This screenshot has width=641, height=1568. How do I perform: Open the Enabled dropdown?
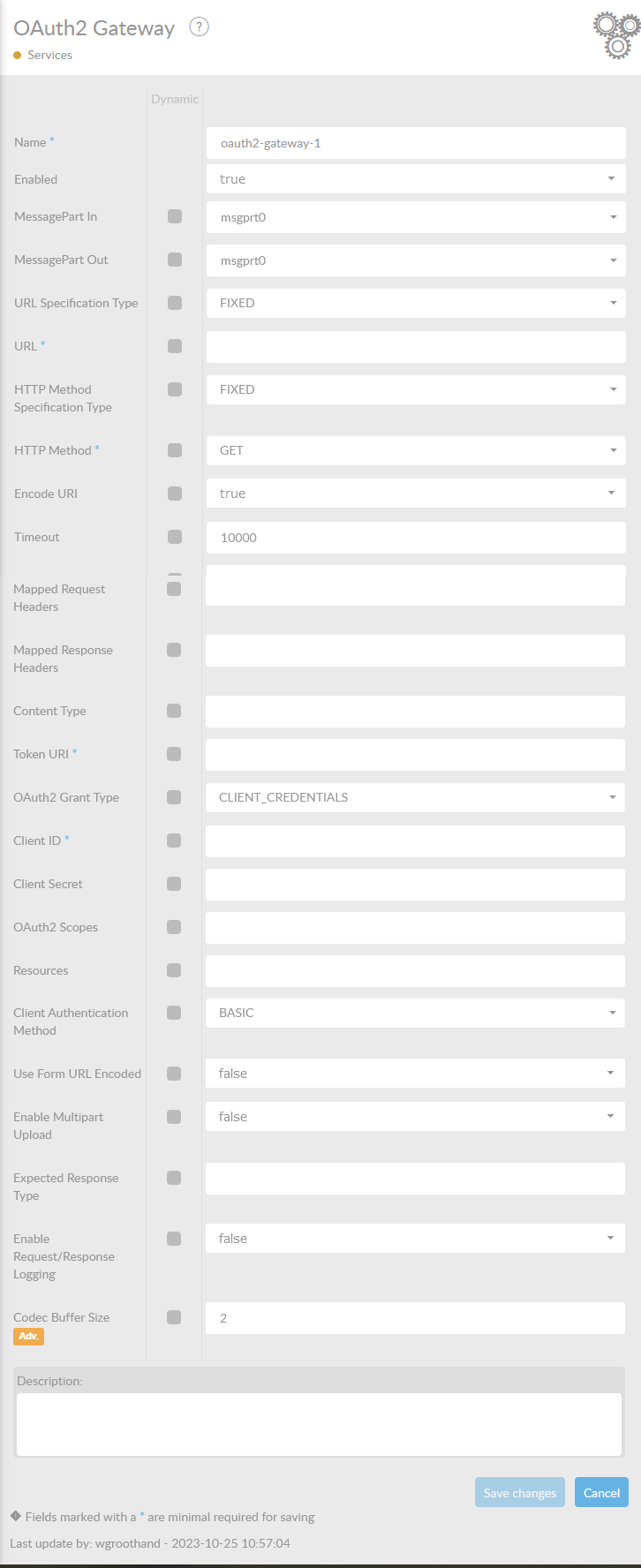point(416,179)
